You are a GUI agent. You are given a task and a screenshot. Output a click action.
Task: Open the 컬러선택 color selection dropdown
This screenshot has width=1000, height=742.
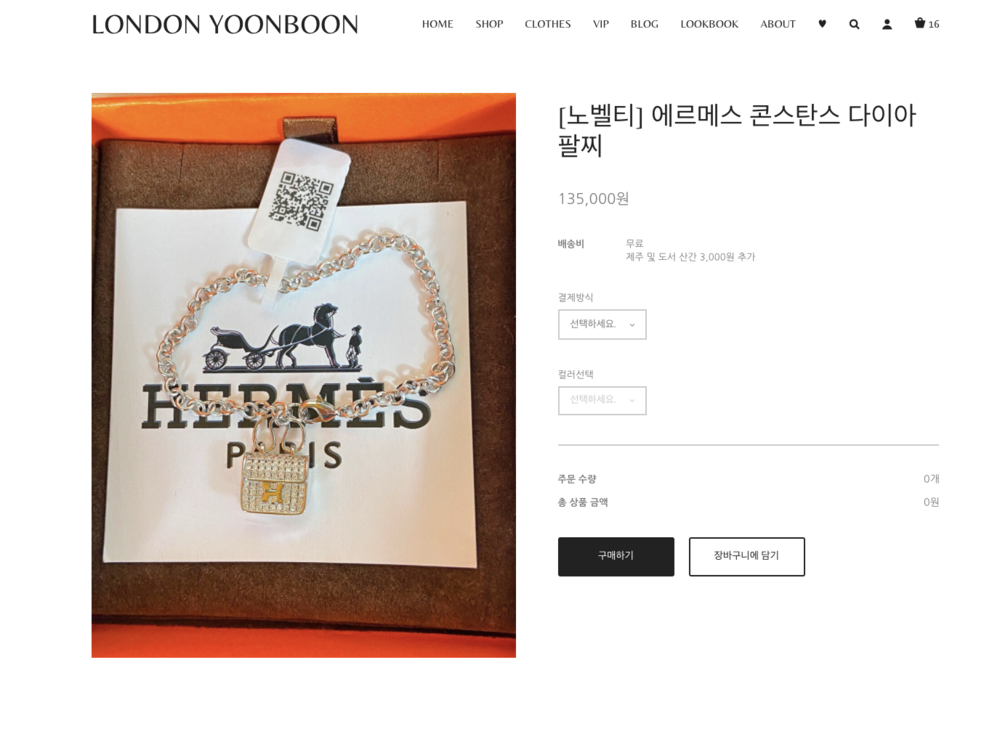coord(602,401)
